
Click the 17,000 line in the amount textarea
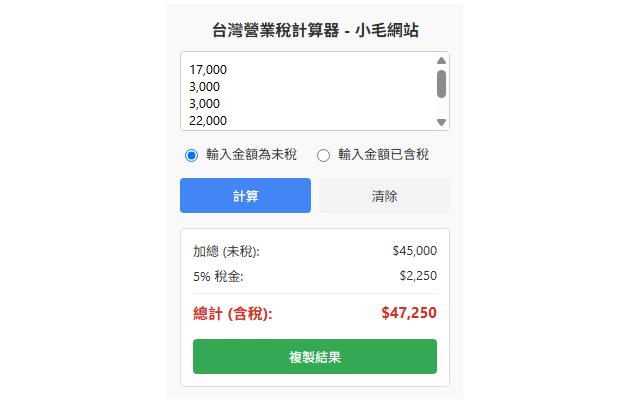pos(208,70)
